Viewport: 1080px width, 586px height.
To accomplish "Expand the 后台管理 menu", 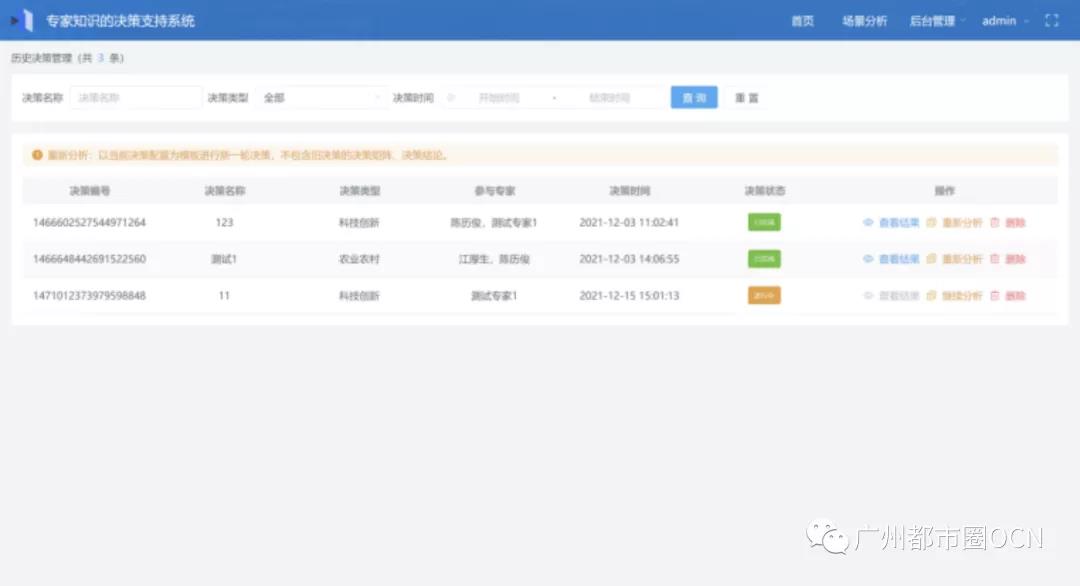I will (x=937, y=21).
